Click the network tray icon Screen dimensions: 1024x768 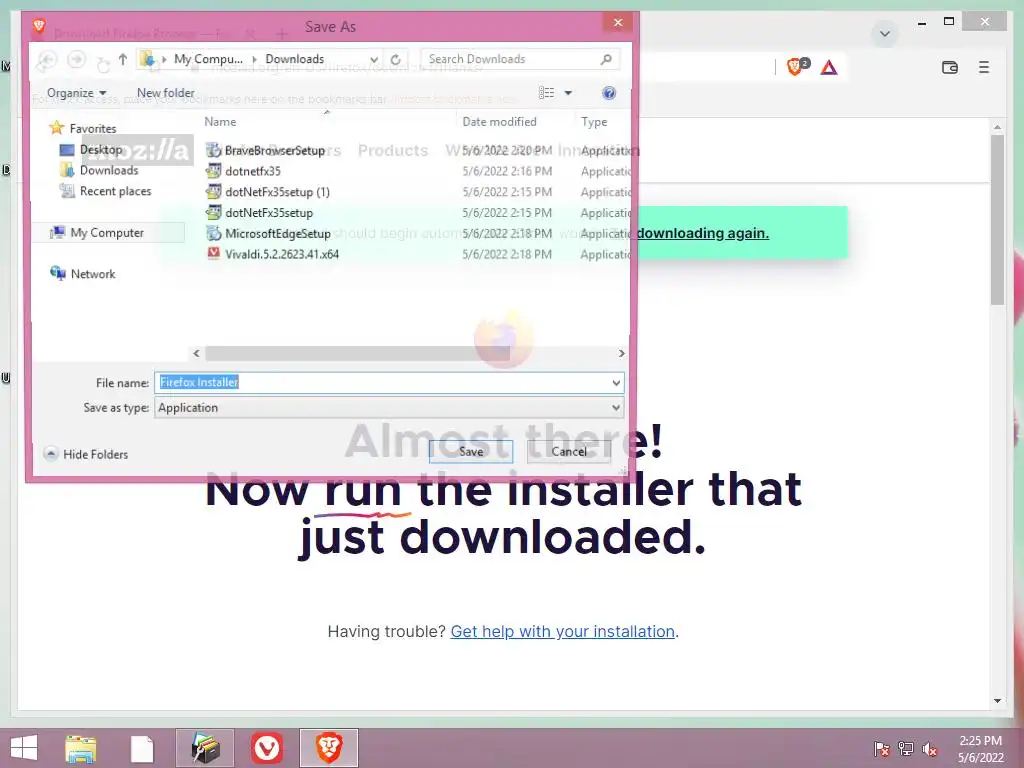pos(906,749)
